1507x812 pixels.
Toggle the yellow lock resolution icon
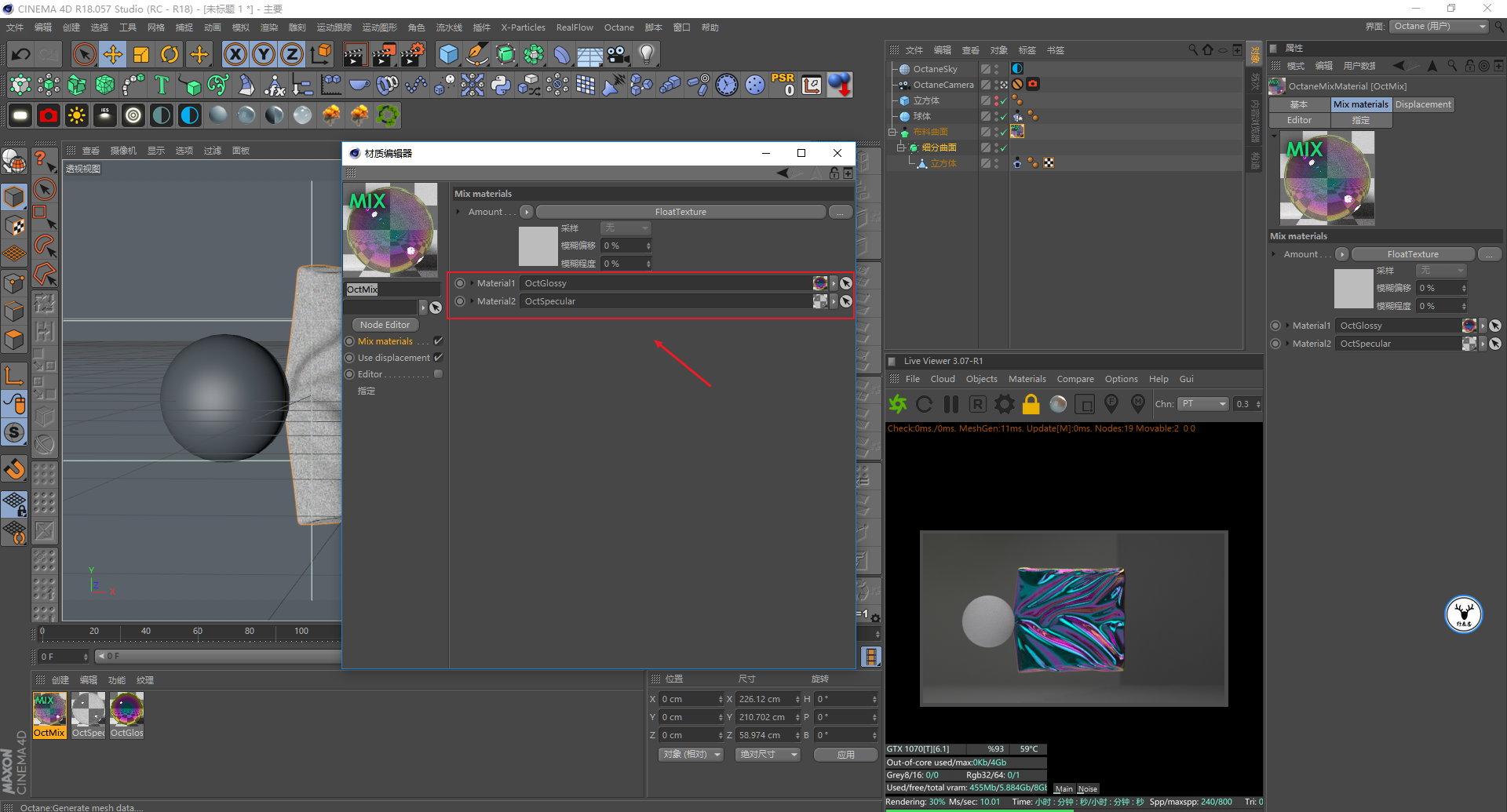1031,404
